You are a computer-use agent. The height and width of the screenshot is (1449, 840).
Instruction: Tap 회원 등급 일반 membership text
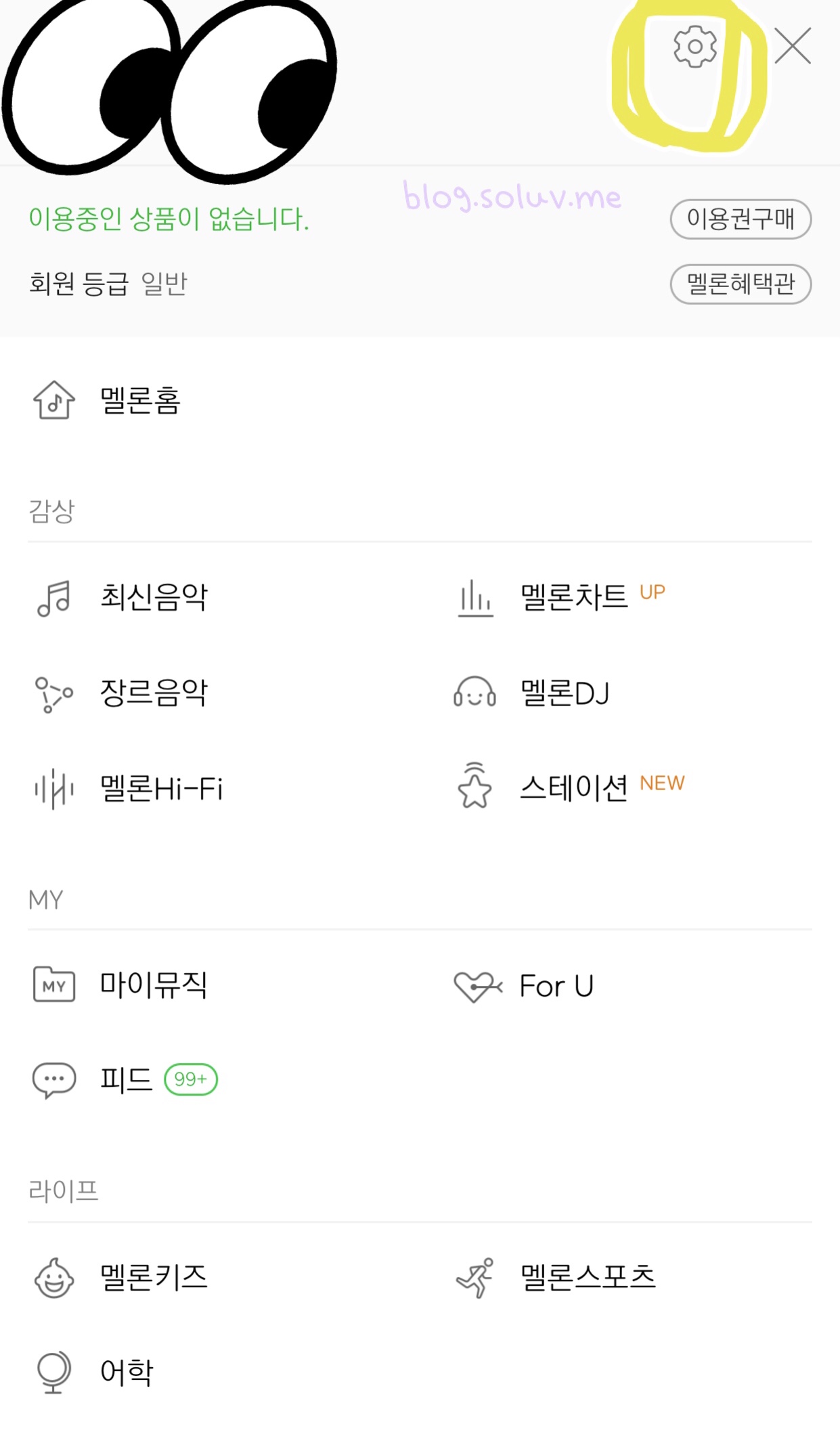click(x=108, y=284)
